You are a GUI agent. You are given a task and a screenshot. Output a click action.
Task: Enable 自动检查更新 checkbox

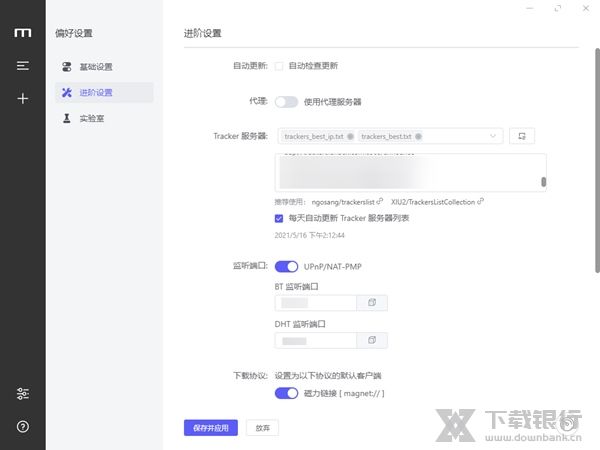tap(279, 66)
